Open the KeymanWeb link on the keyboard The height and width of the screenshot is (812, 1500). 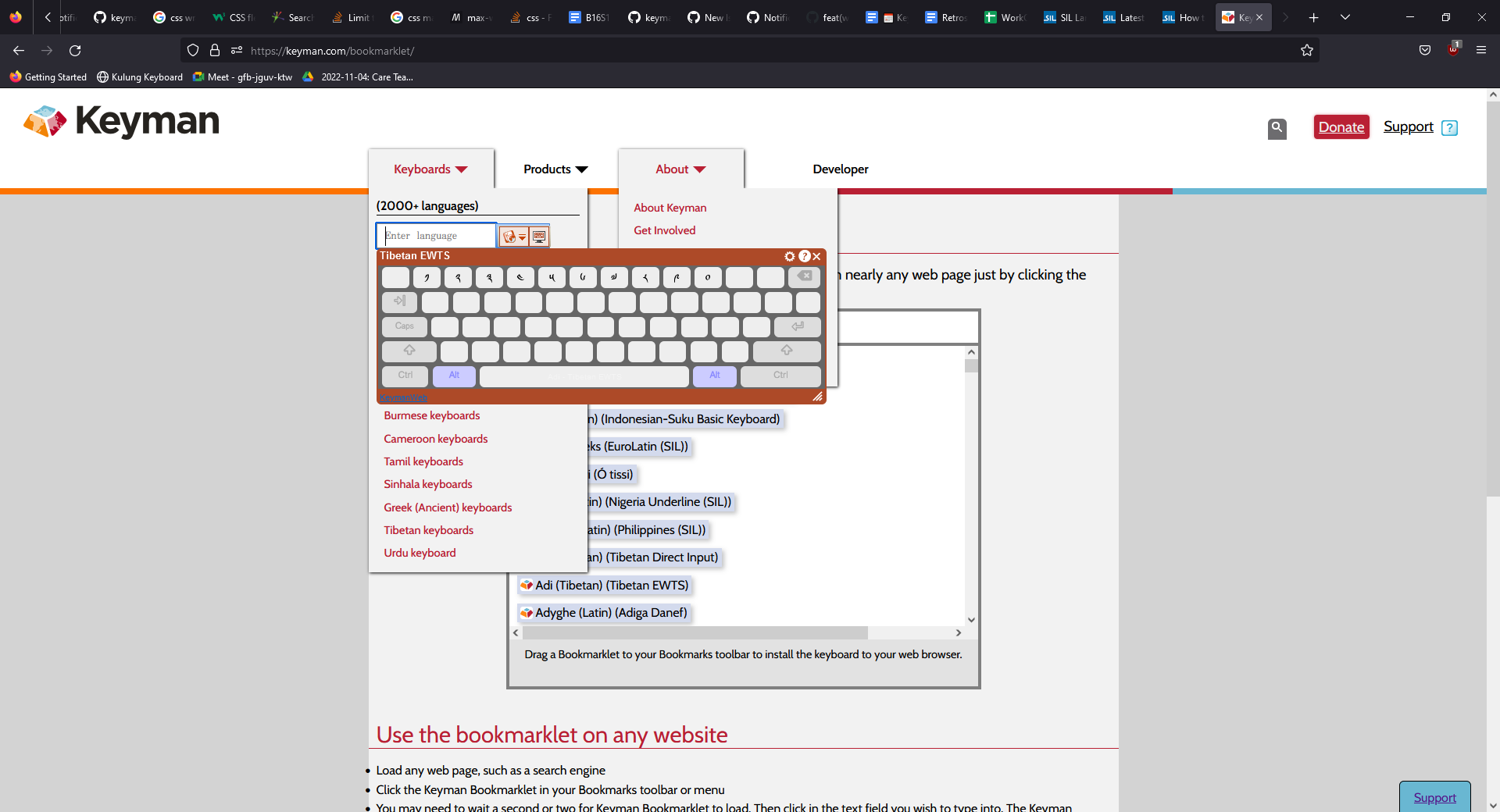coord(403,397)
